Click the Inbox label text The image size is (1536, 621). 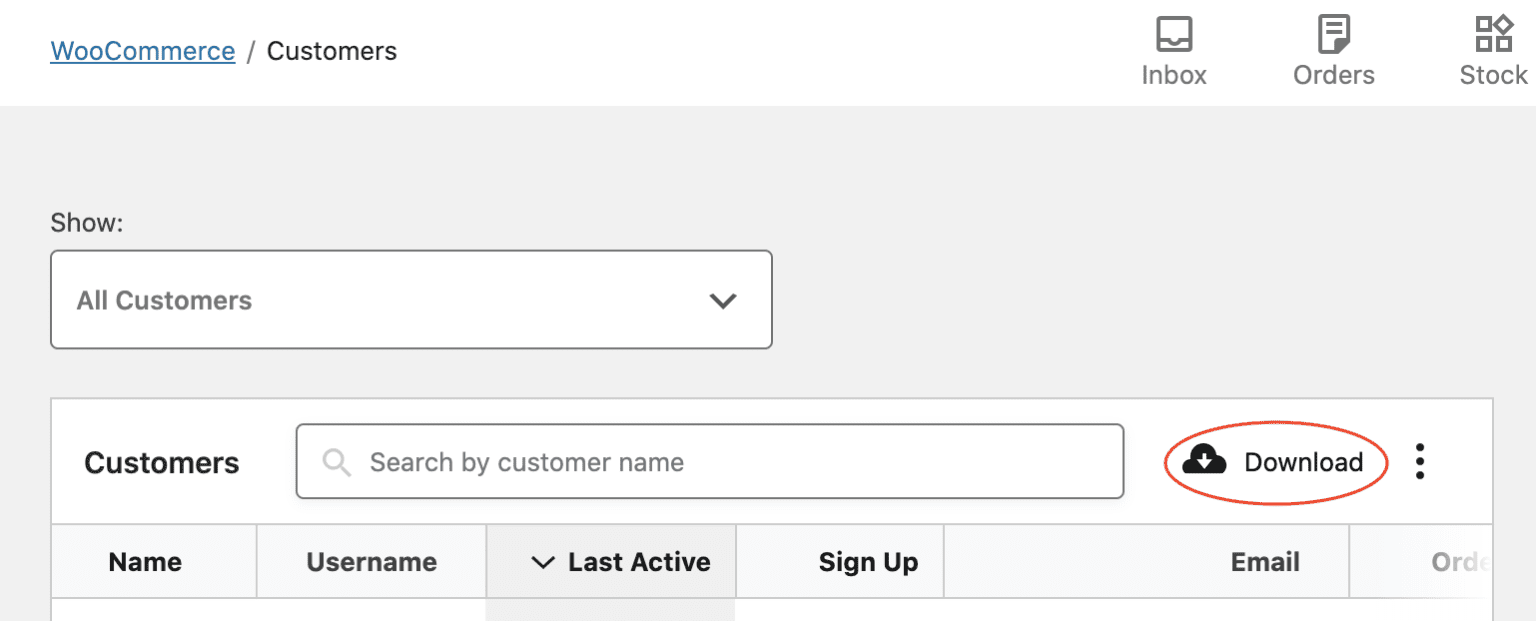pyautogui.click(x=1174, y=75)
